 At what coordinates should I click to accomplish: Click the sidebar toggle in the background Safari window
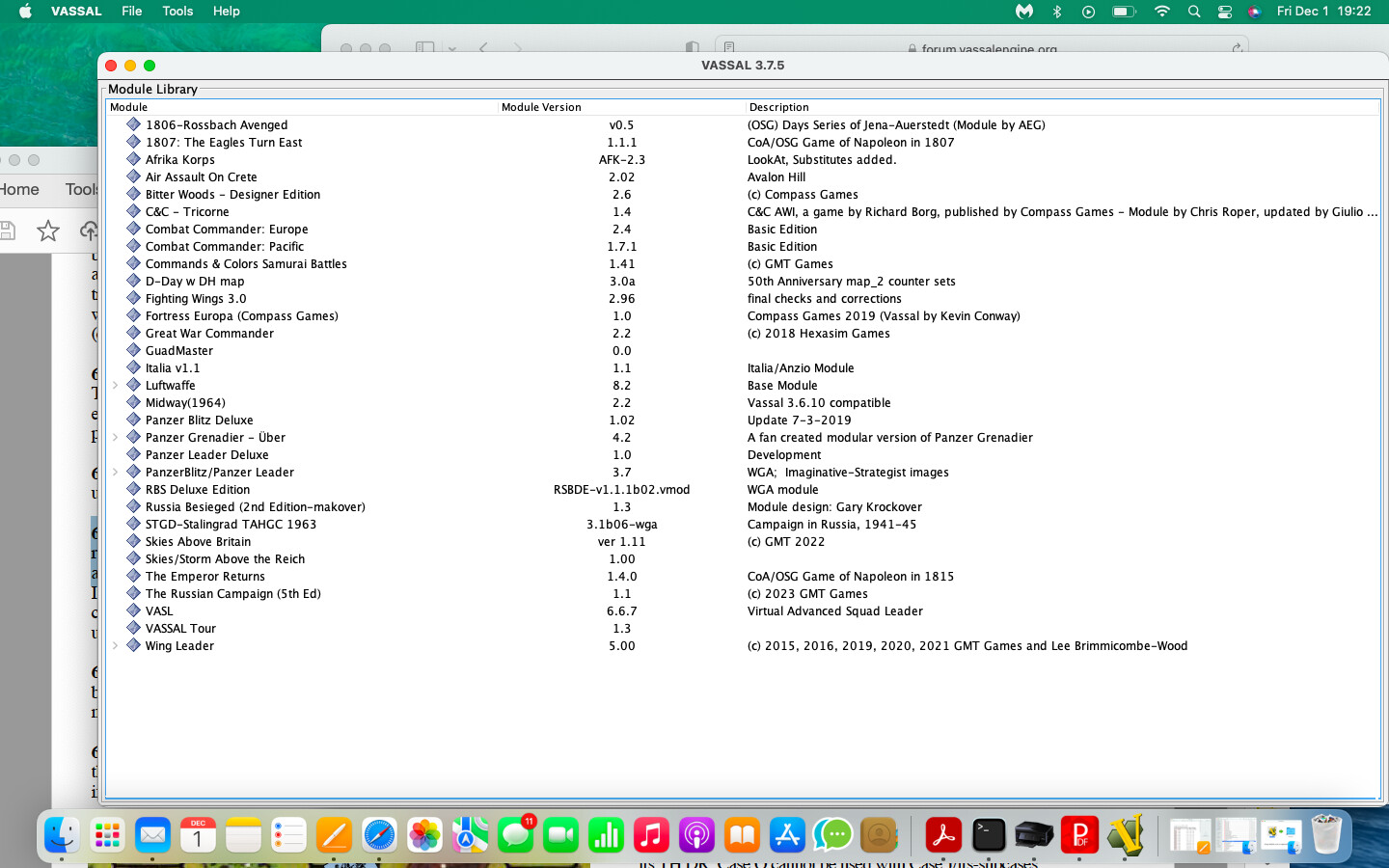tap(424, 47)
